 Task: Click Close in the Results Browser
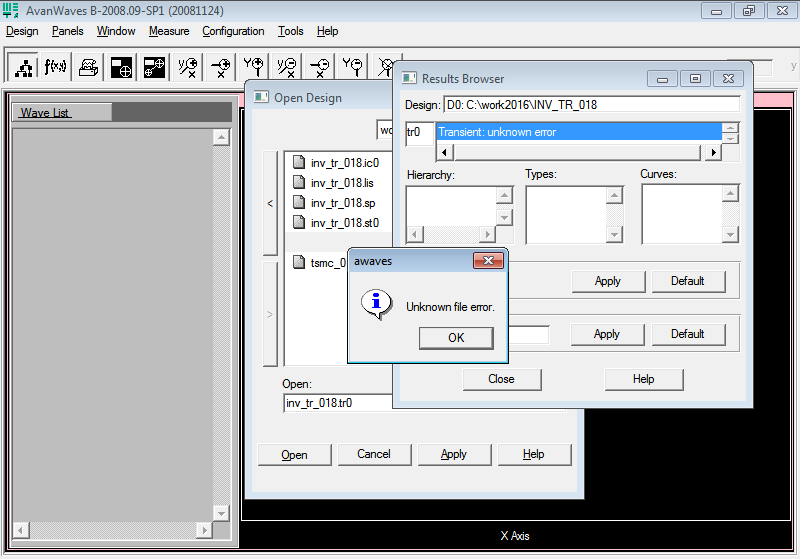pos(502,379)
